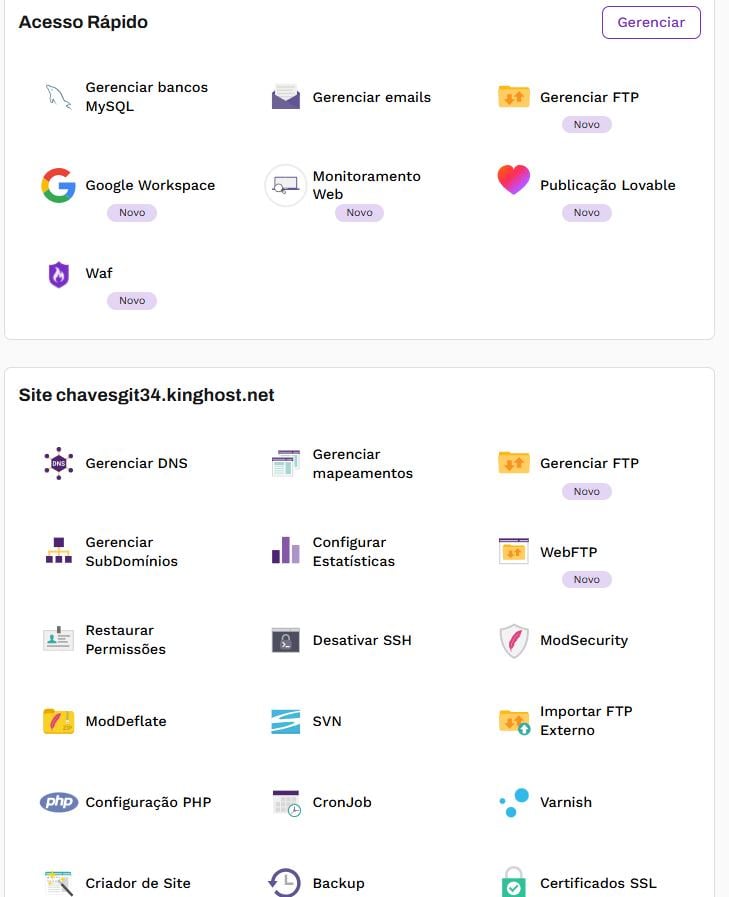Screen dimensions: 729x897
Task: Open the Gerenciar DNS icon
Action: (x=58, y=463)
